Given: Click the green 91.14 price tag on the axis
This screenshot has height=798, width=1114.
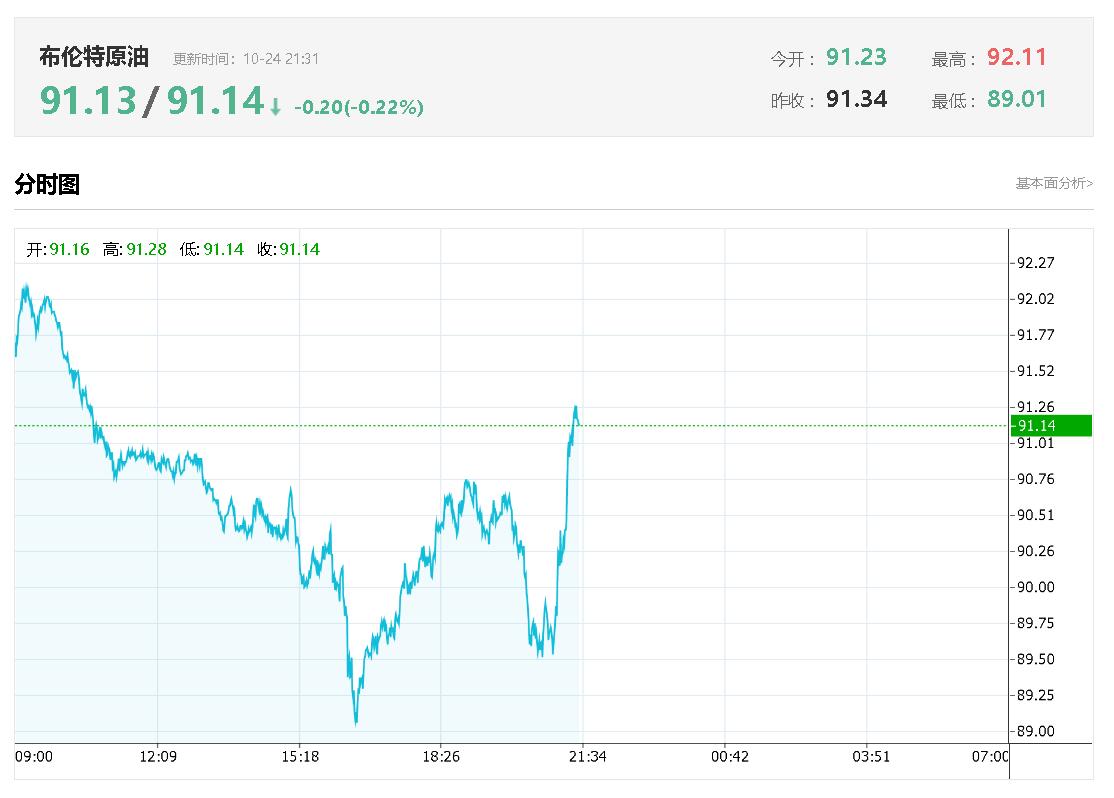Looking at the screenshot, I should pyautogui.click(x=1050, y=426).
